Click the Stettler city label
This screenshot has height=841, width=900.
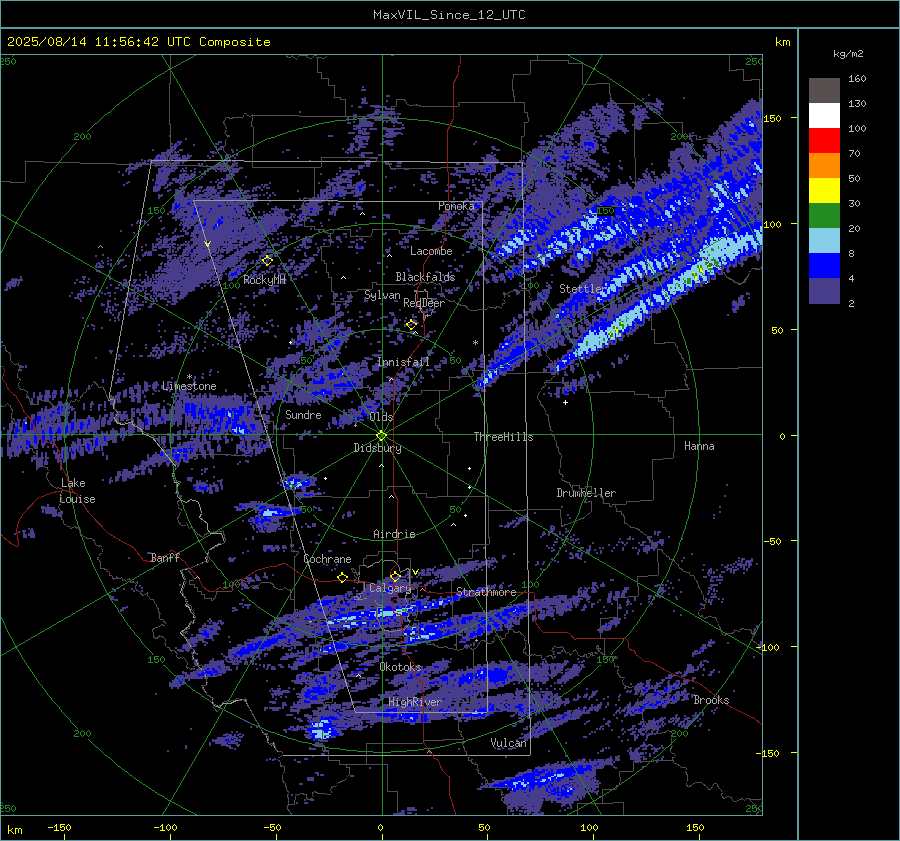click(581, 289)
